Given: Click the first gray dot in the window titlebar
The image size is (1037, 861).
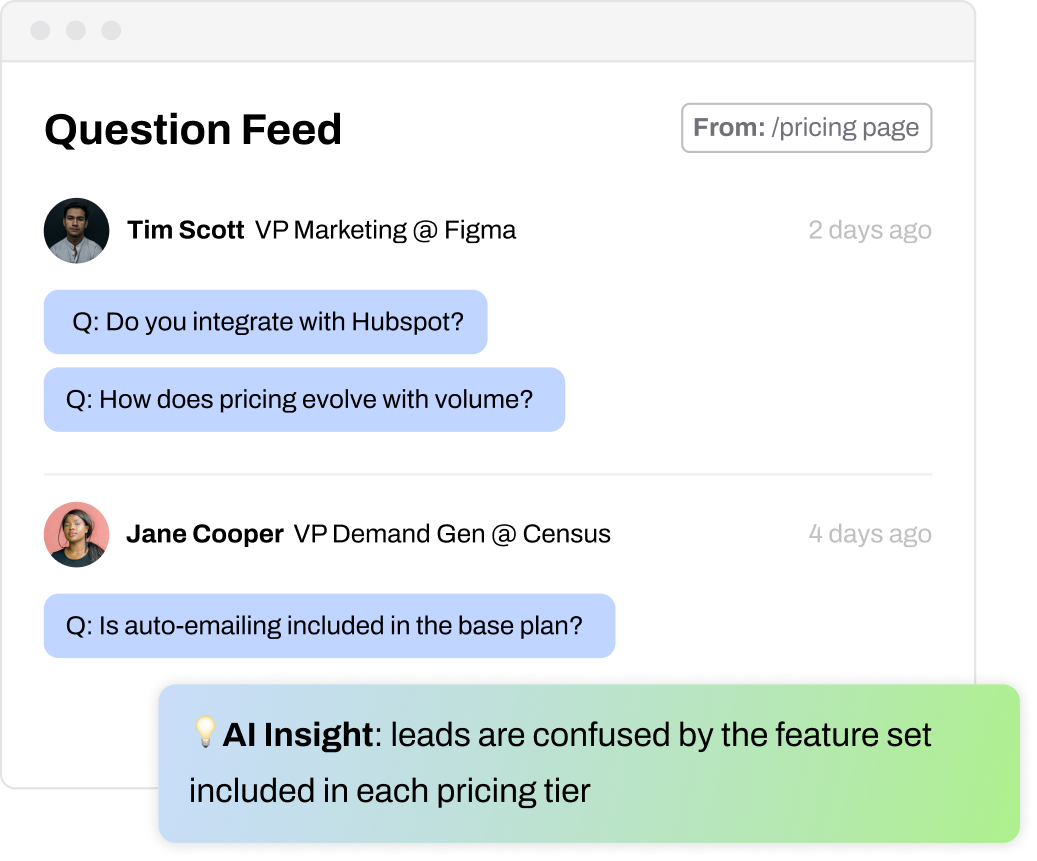Looking at the screenshot, I should click(x=39, y=30).
